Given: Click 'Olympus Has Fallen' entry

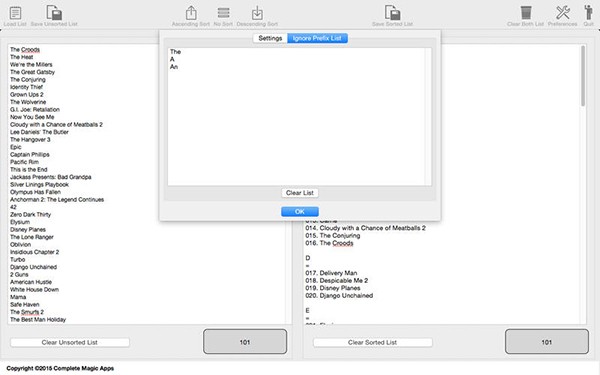Looking at the screenshot, I should [x=36, y=192].
